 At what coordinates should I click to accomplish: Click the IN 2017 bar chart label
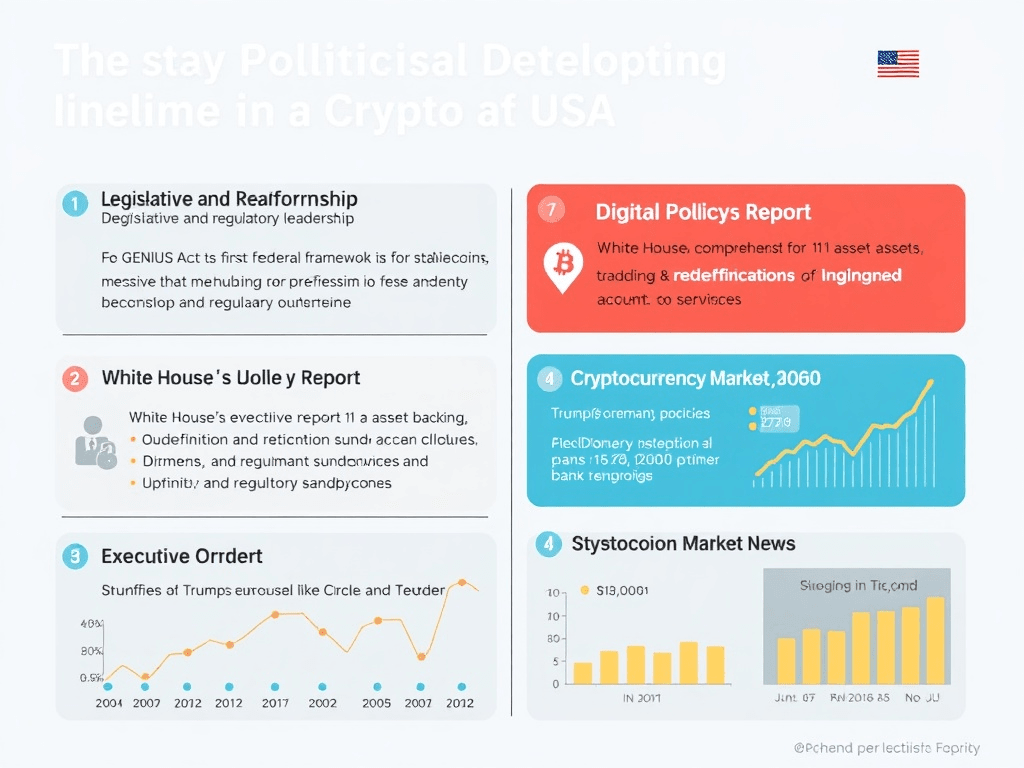tap(641, 698)
